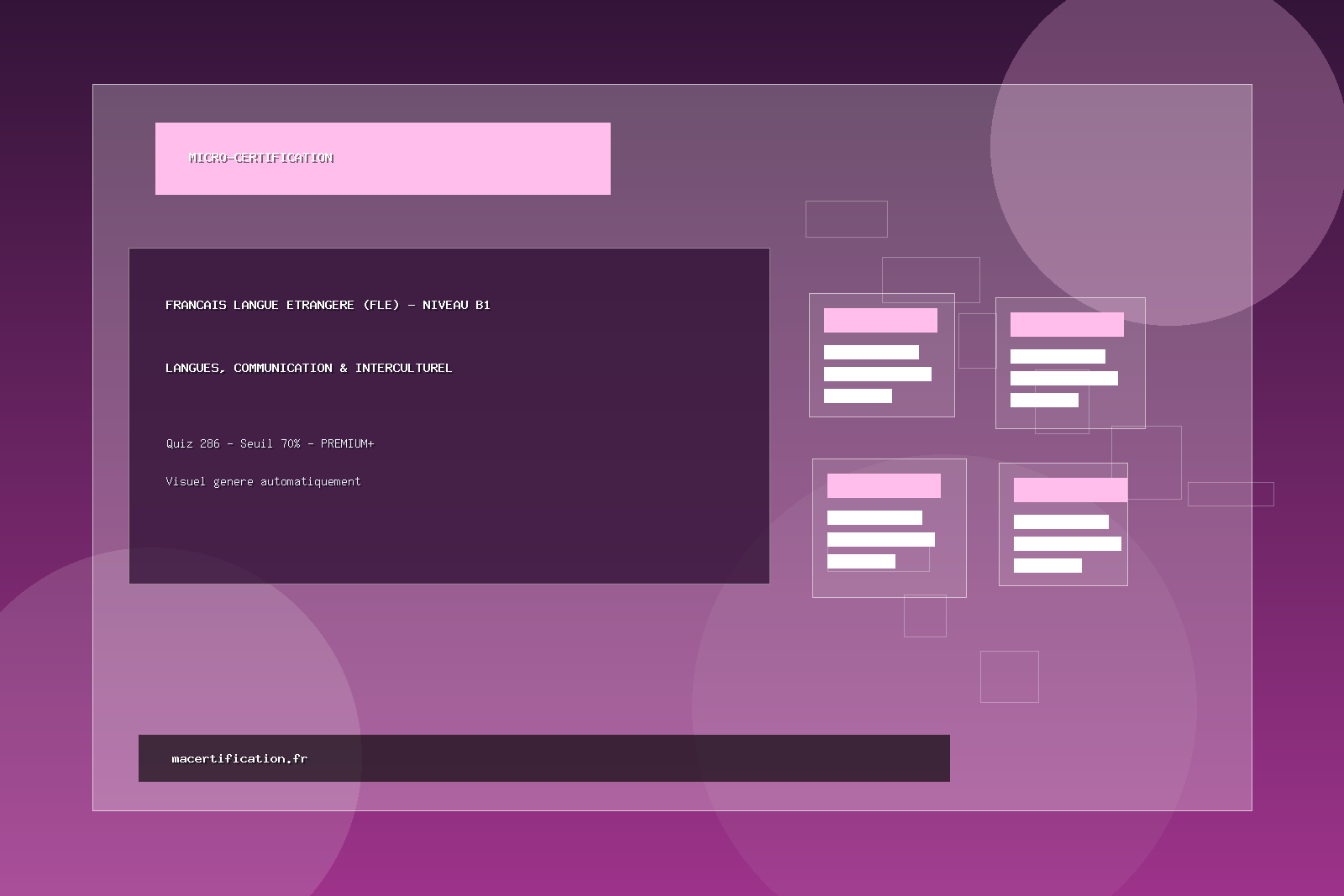Click the pink header of bottom-left card
Viewport: 1344px width, 896px height.
pyautogui.click(x=884, y=485)
